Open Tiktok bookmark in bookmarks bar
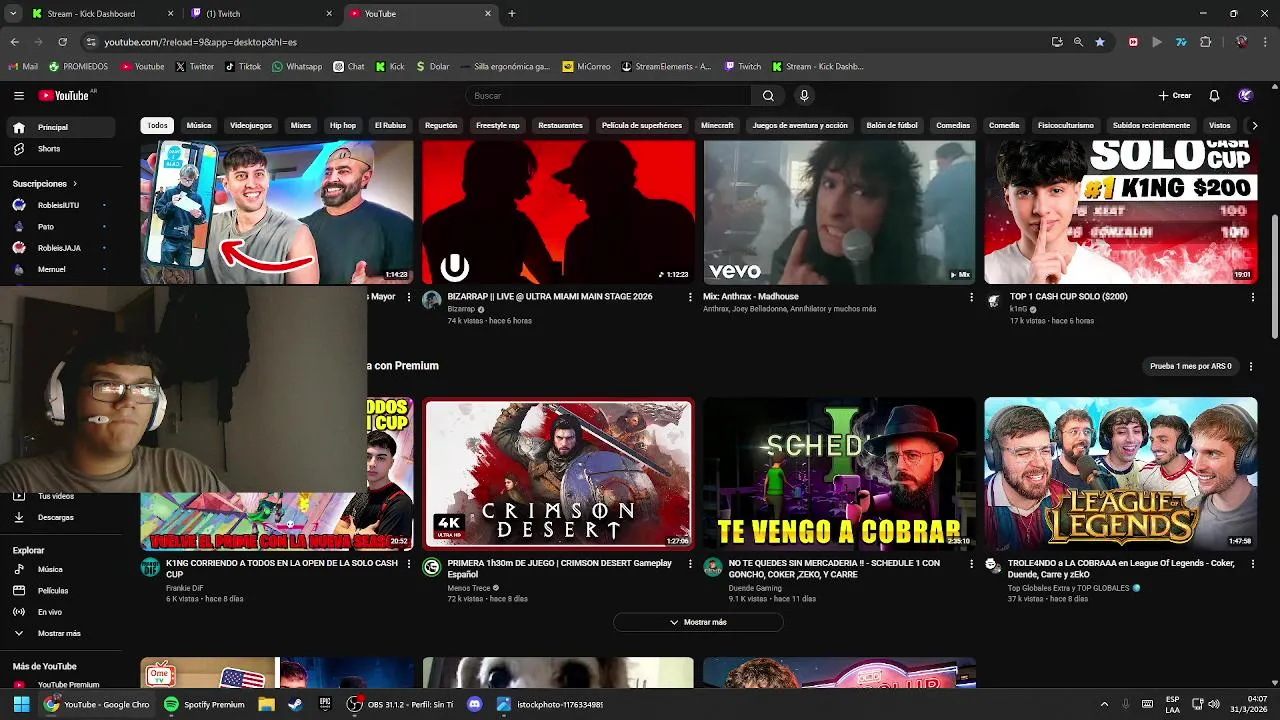Screen dimensions: 1280x720 point(243,67)
